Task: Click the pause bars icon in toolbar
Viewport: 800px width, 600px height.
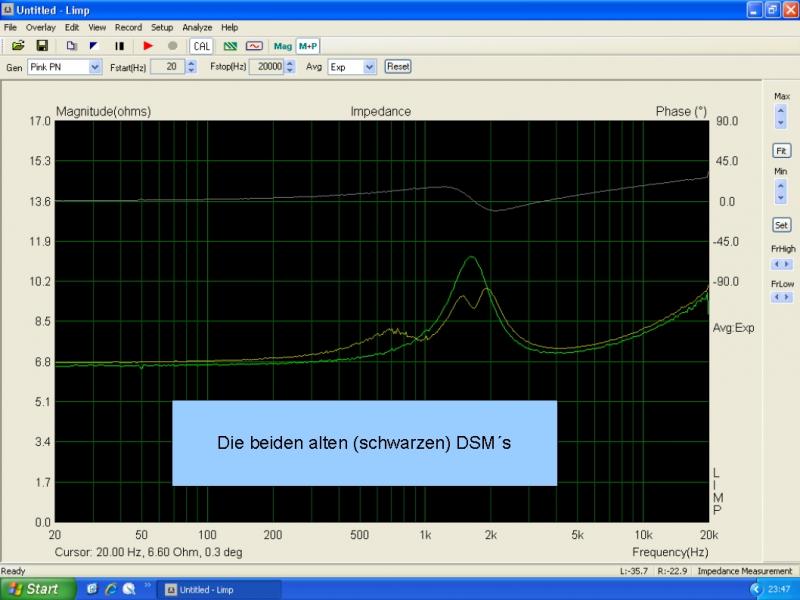Action: (120, 46)
